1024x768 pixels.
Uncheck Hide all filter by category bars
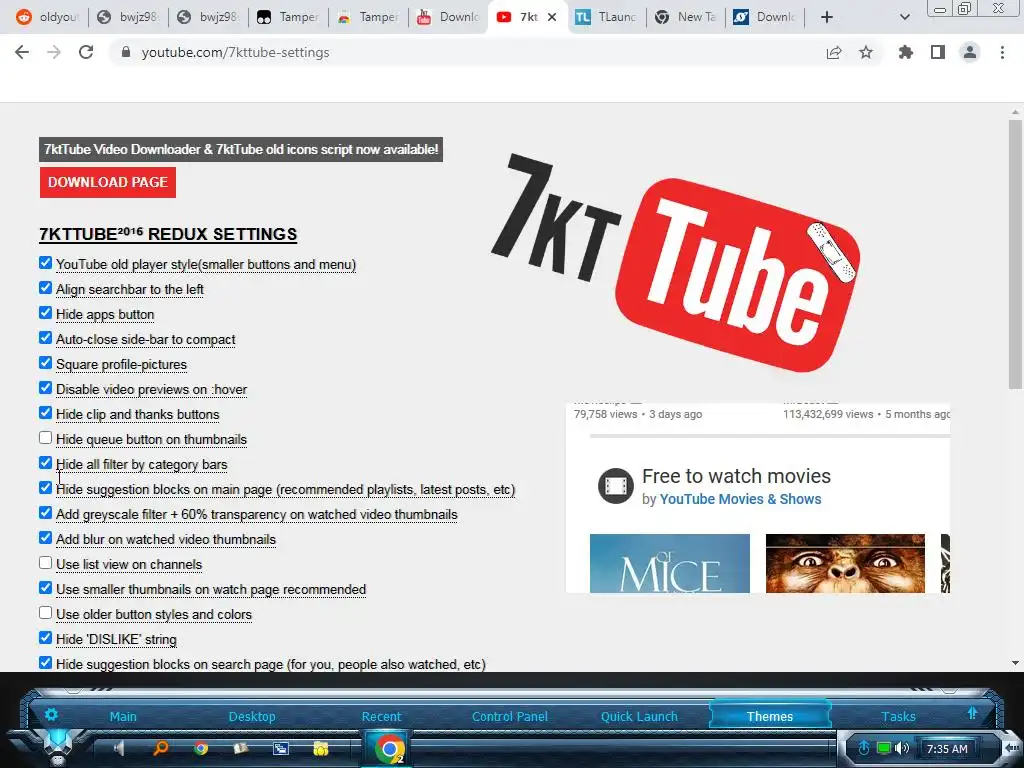click(x=45, y=462)
